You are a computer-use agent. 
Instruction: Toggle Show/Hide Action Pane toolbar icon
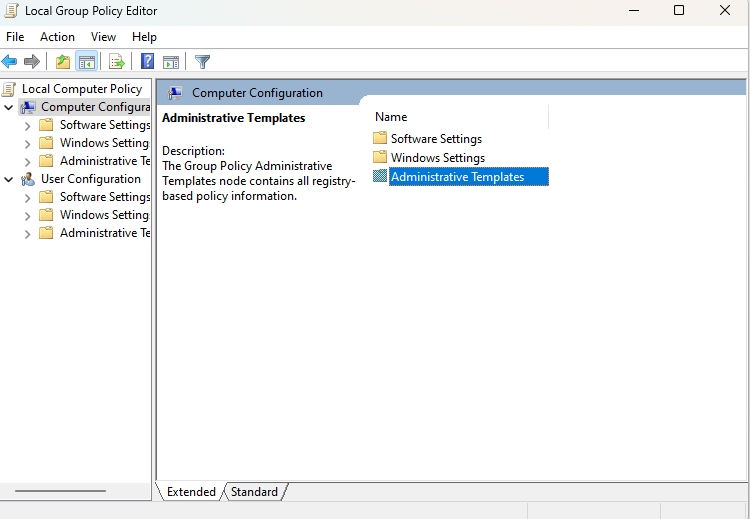pos(171,62)
